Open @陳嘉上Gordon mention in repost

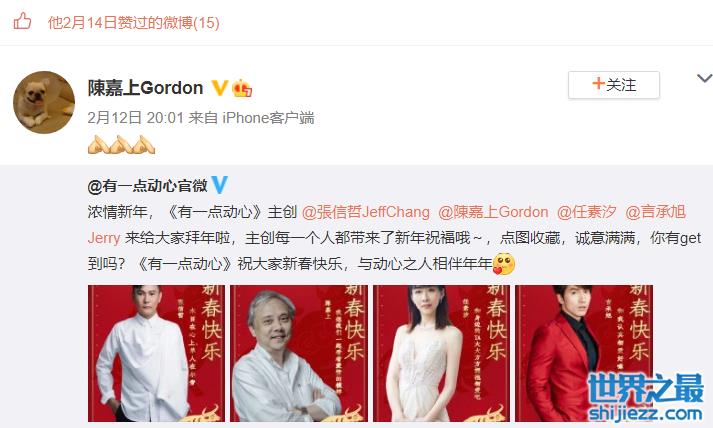click(x=493, y=212)
